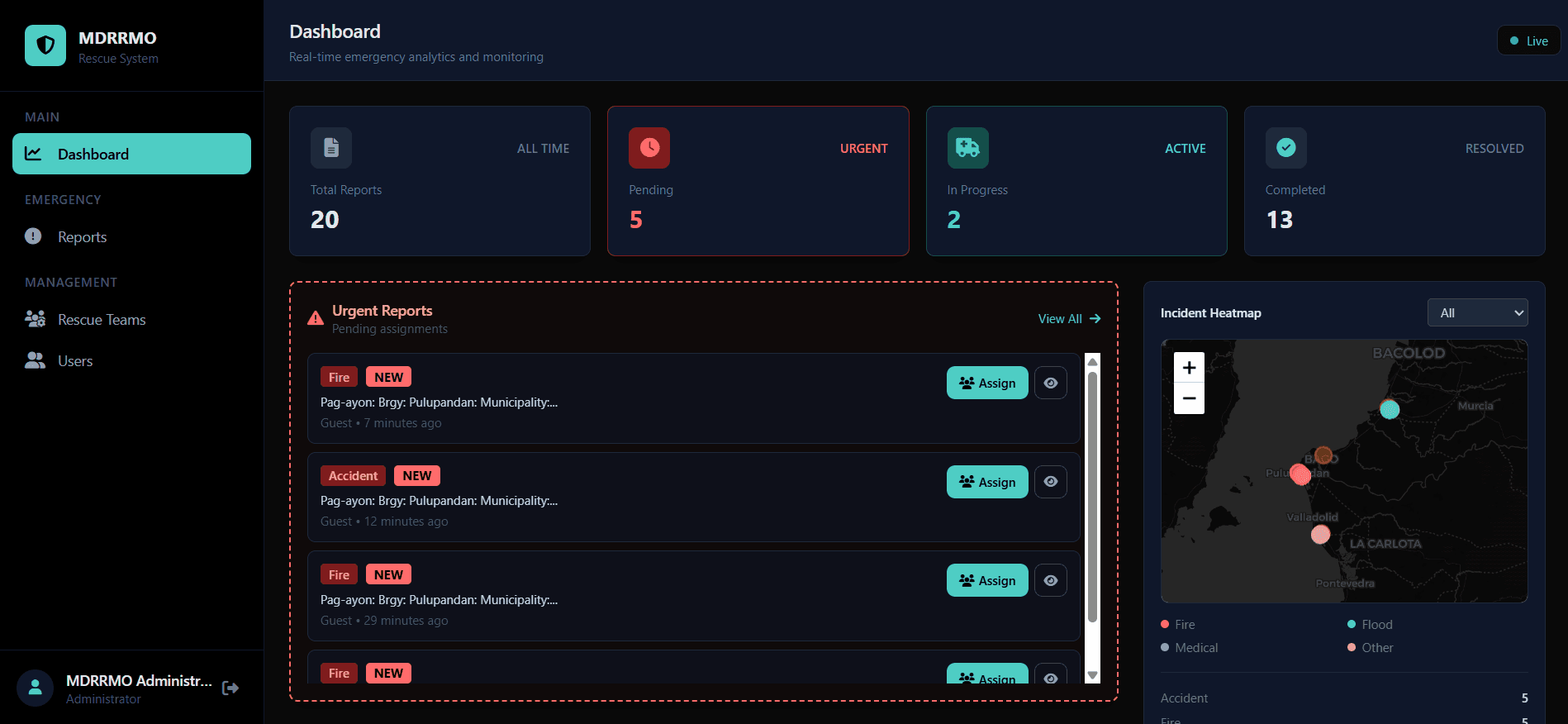Click the urgent list scroll down arrow
The image size is (1568, 724).
coord(1093,675)
